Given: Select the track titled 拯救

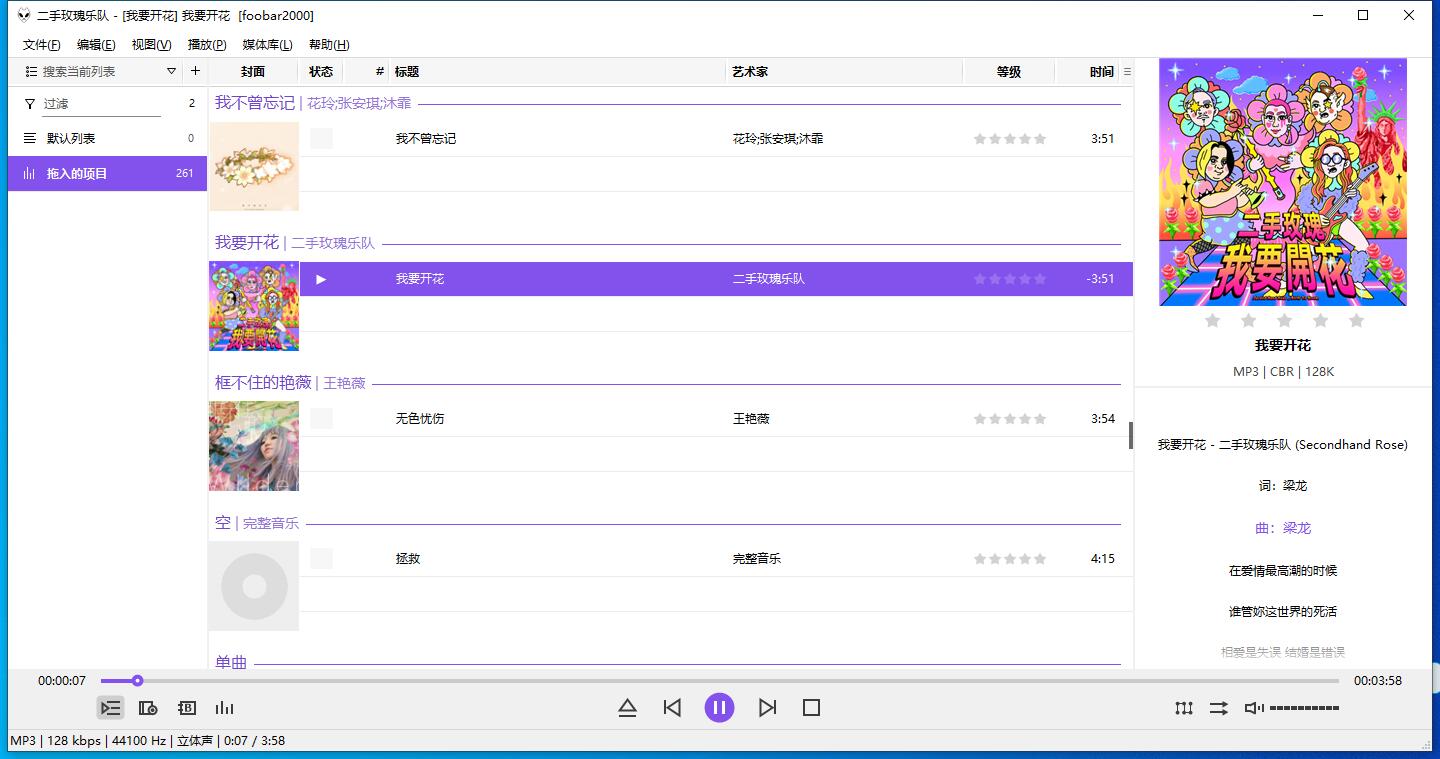Looking at the screenshot, I should [x=408, y=559].
